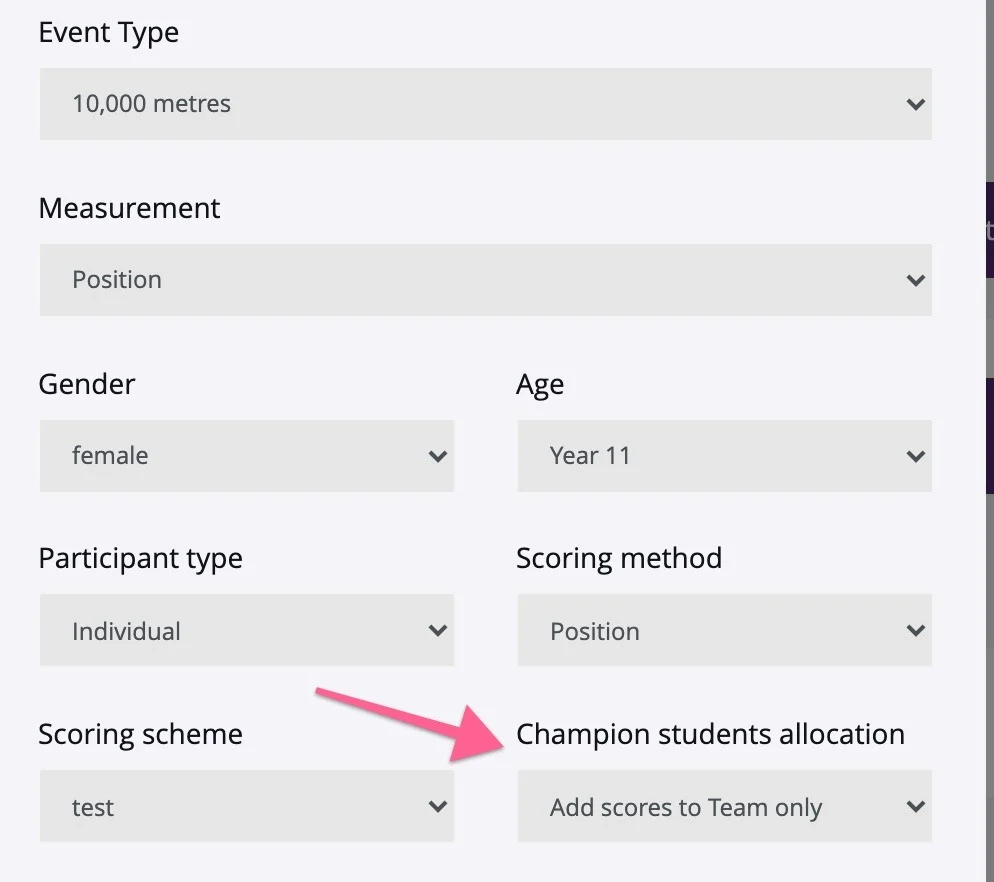Click the chevron beside 'Add scores to Team only'
This screenshot has width=994, height=882.
(915, 807)
